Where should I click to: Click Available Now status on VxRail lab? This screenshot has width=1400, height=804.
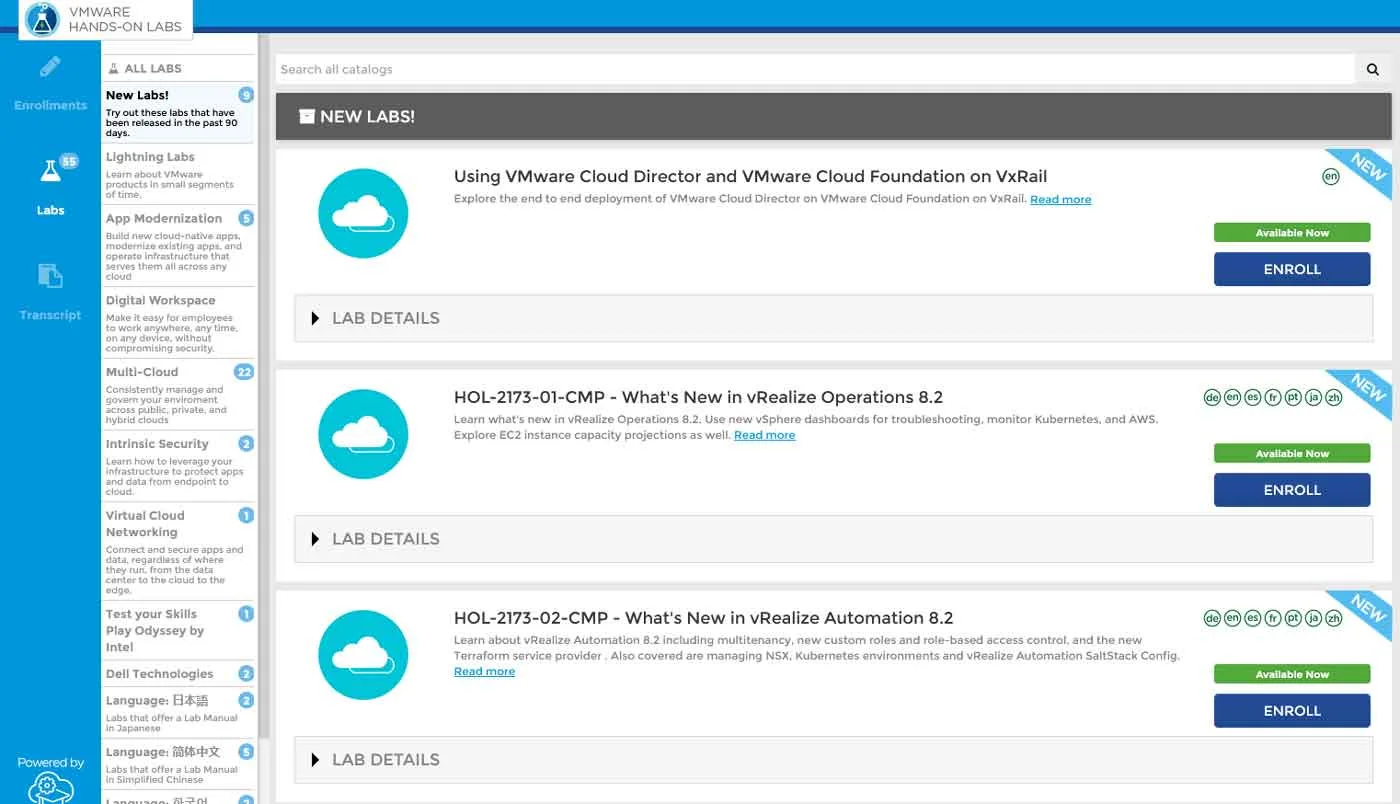pos(1292,233)
